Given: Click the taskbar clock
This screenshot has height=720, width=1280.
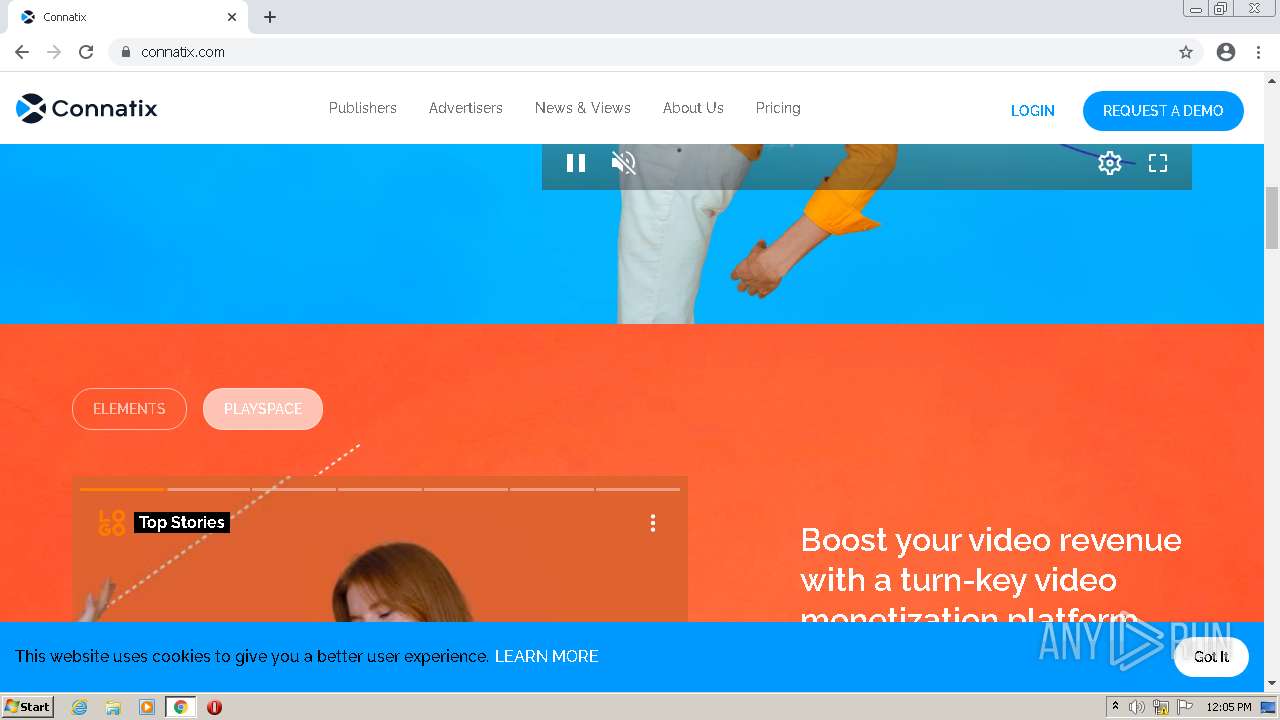Looking at the screenshot, I should tap(1229, 707).
